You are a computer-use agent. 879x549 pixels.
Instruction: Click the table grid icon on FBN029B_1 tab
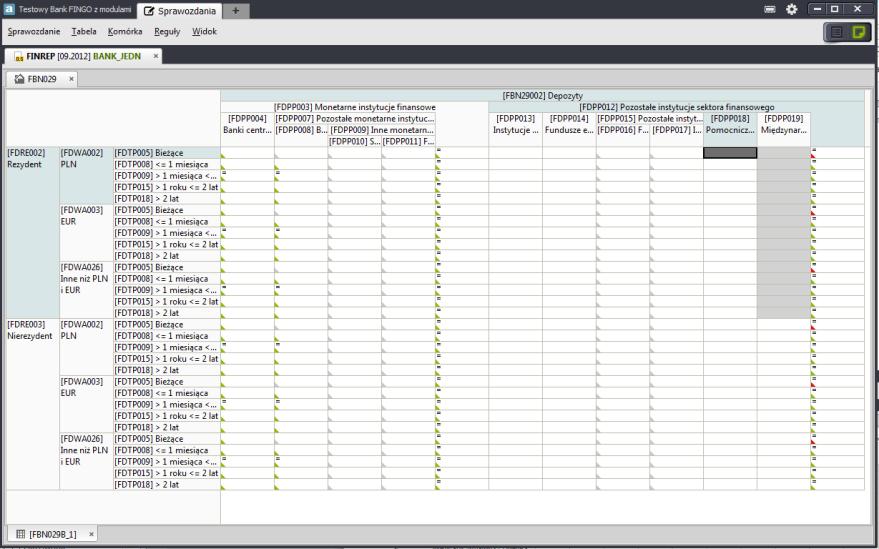point(21,534)
